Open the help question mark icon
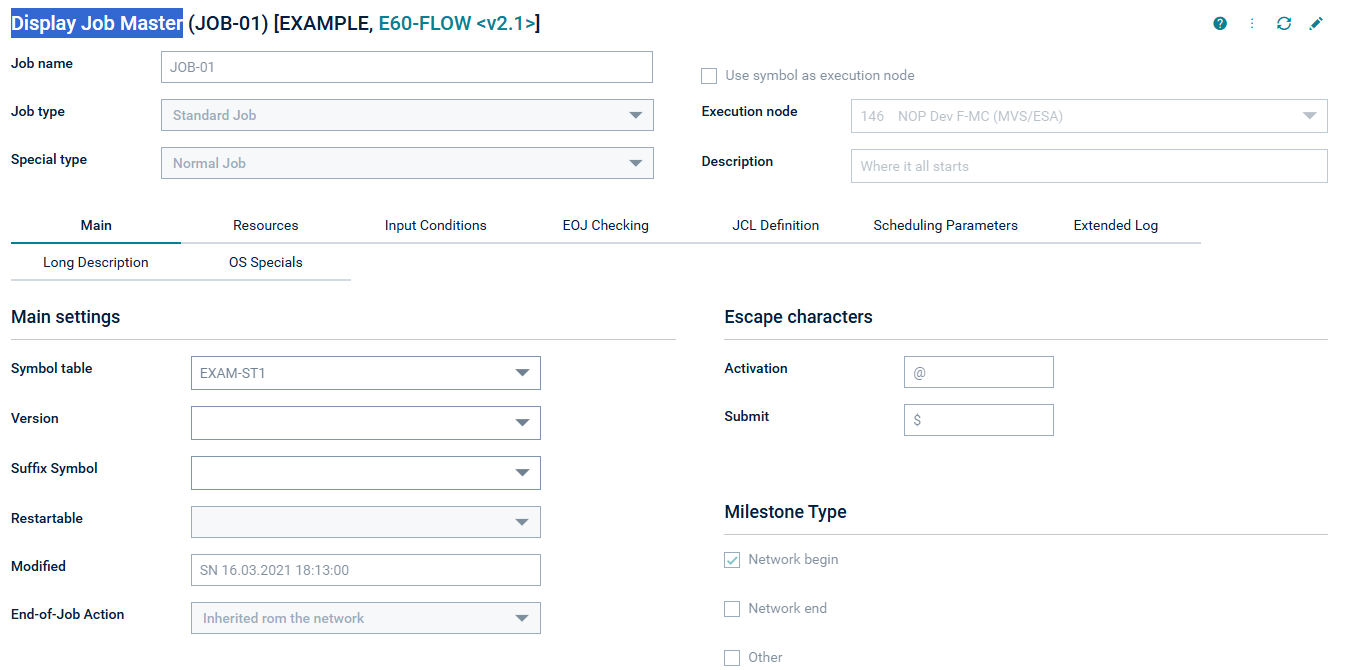Screen dimensions: 1345x670 tap(1220, 23)
